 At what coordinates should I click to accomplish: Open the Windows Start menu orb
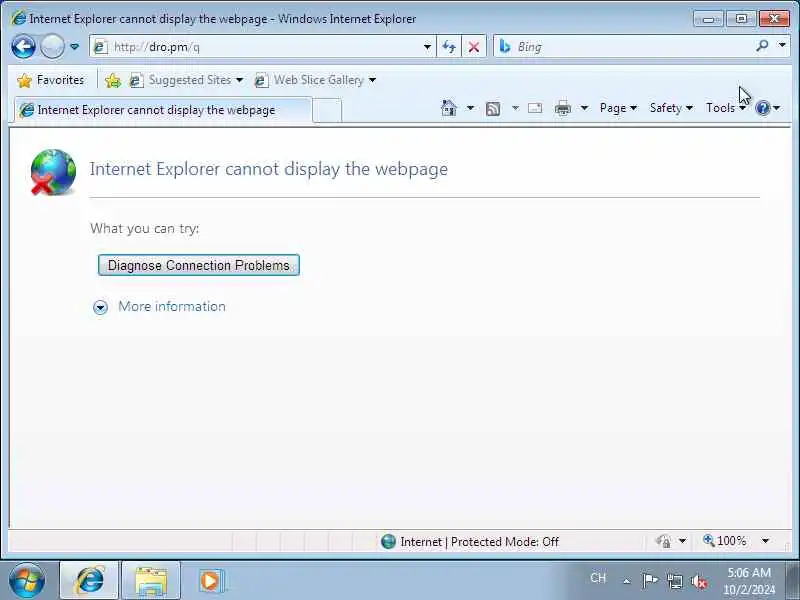click(x=27, y=581)
